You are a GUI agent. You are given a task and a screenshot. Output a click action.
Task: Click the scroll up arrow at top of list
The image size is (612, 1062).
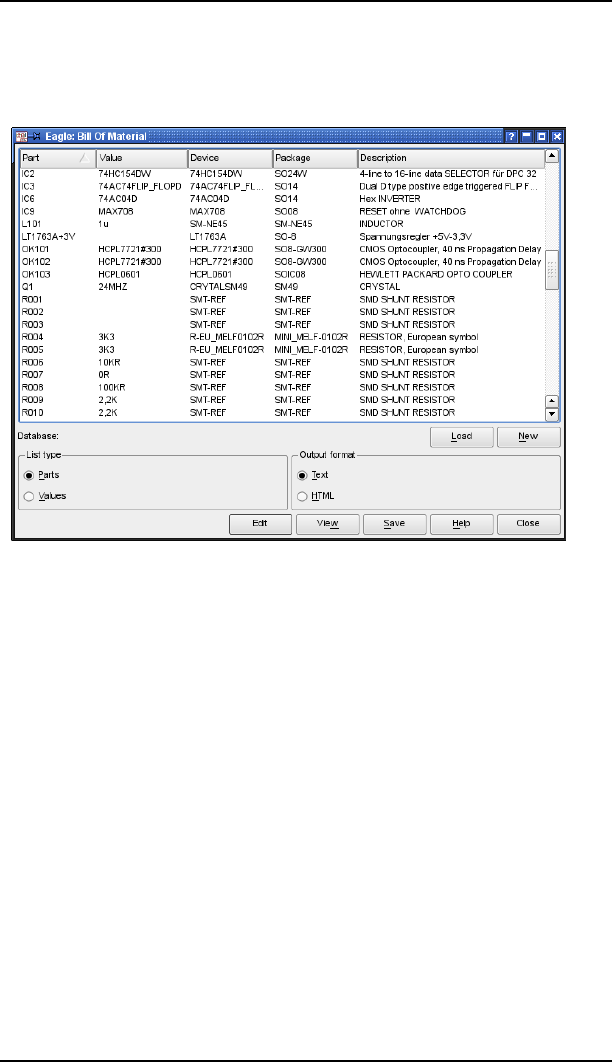[552, 156]
